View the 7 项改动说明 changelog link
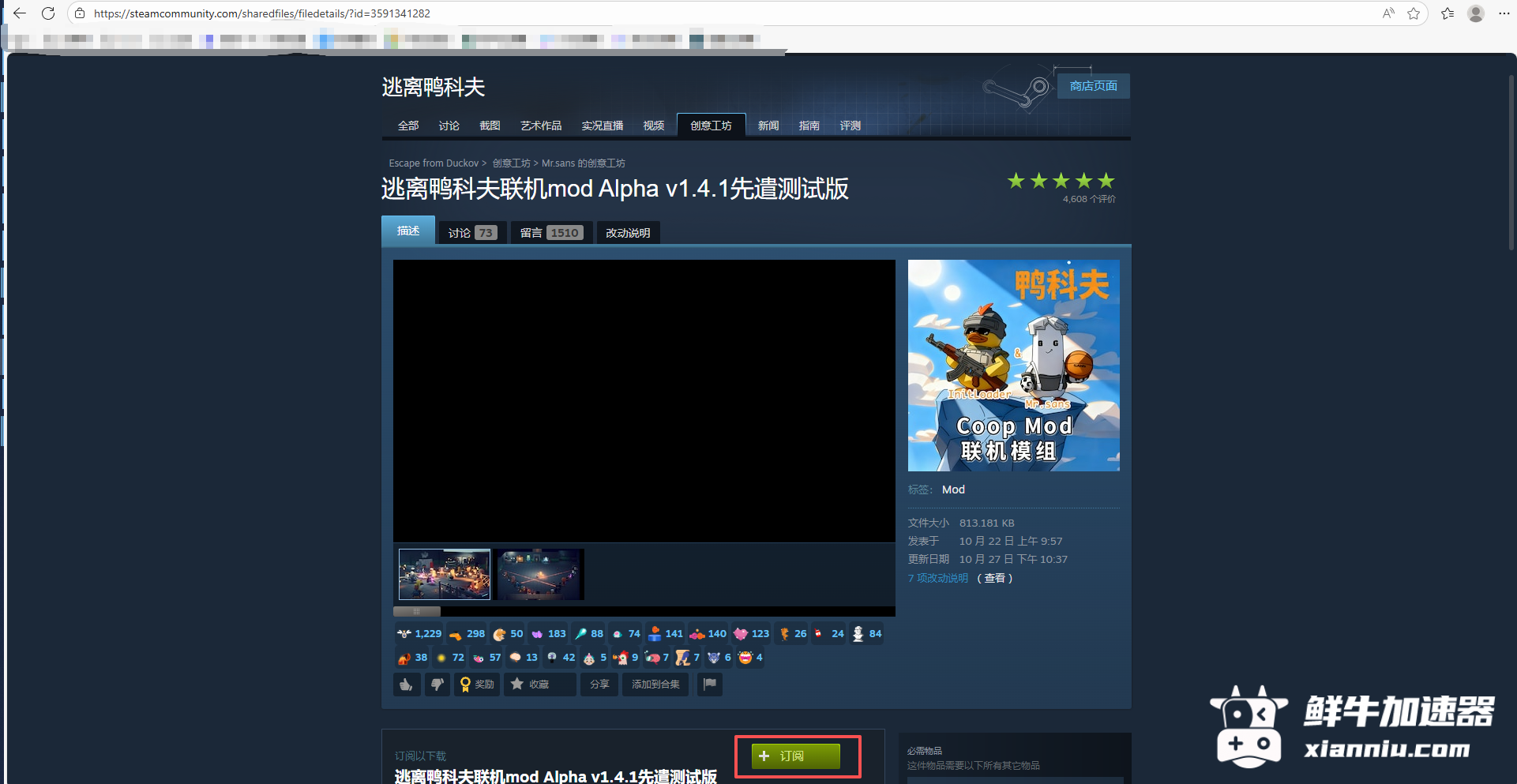The image size is (1517, 784). click(937, 577)
